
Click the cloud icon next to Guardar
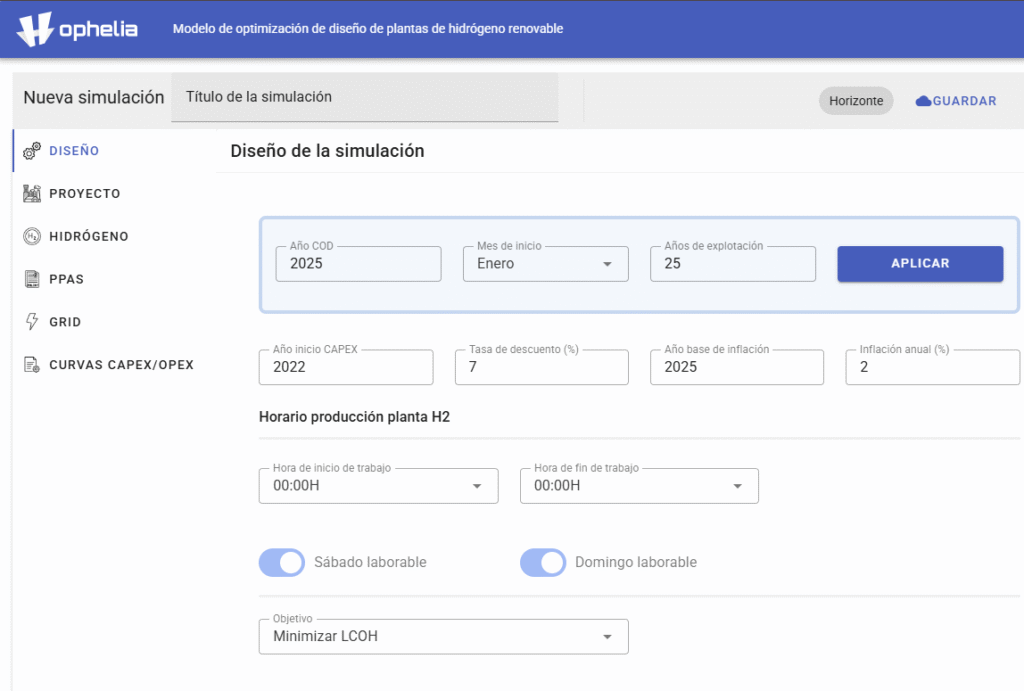tap(923, 101)
